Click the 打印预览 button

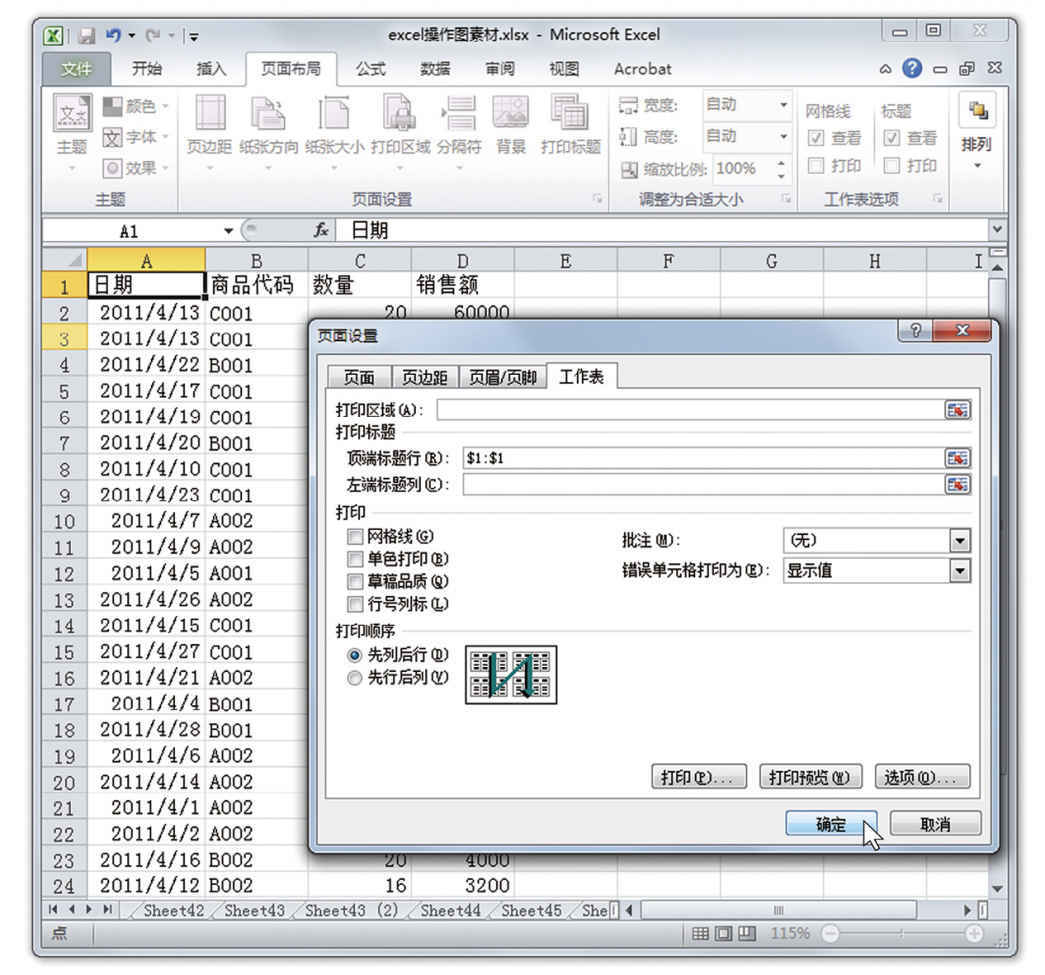(810, 777)
